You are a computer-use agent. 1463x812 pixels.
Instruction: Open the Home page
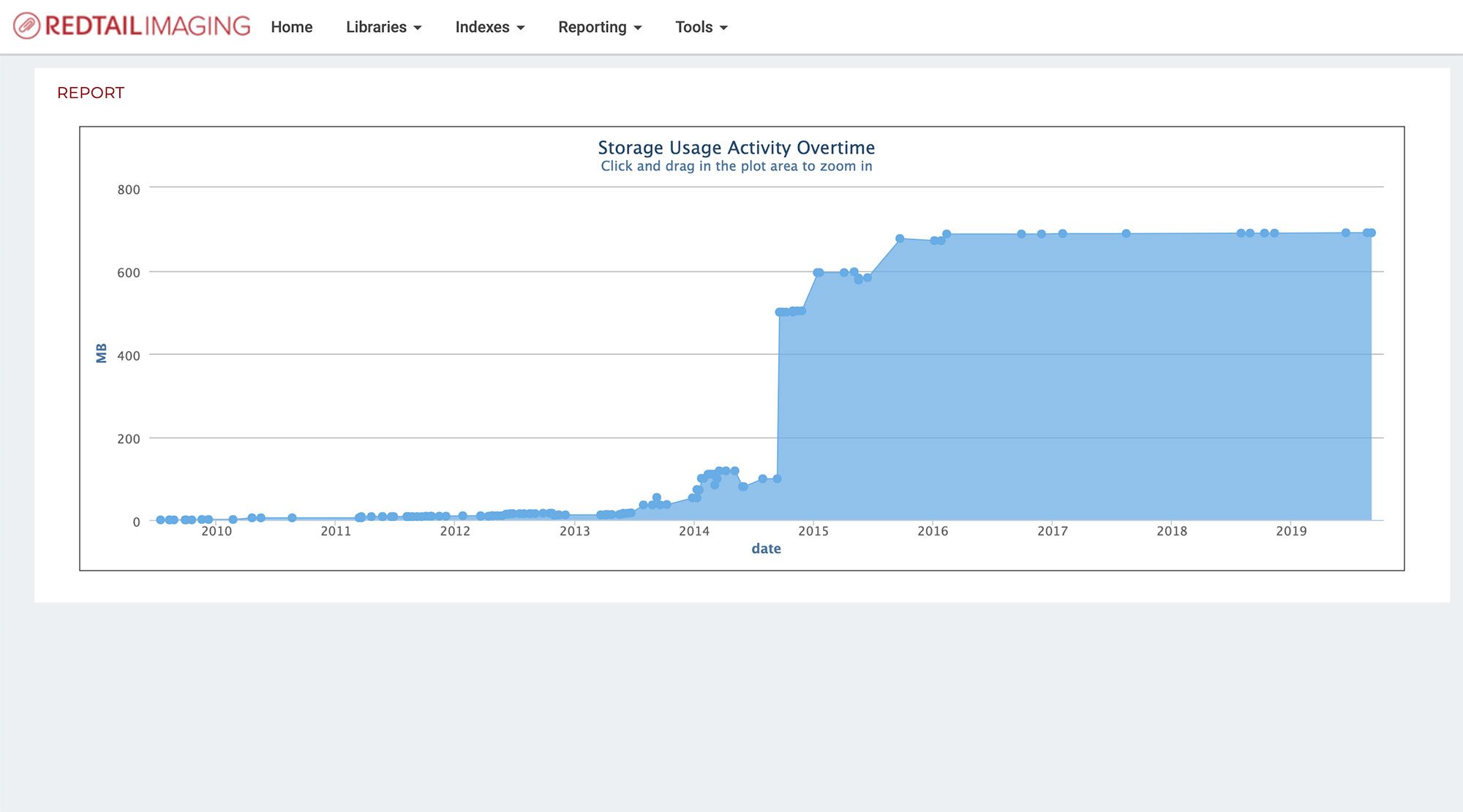coord(291,27)
